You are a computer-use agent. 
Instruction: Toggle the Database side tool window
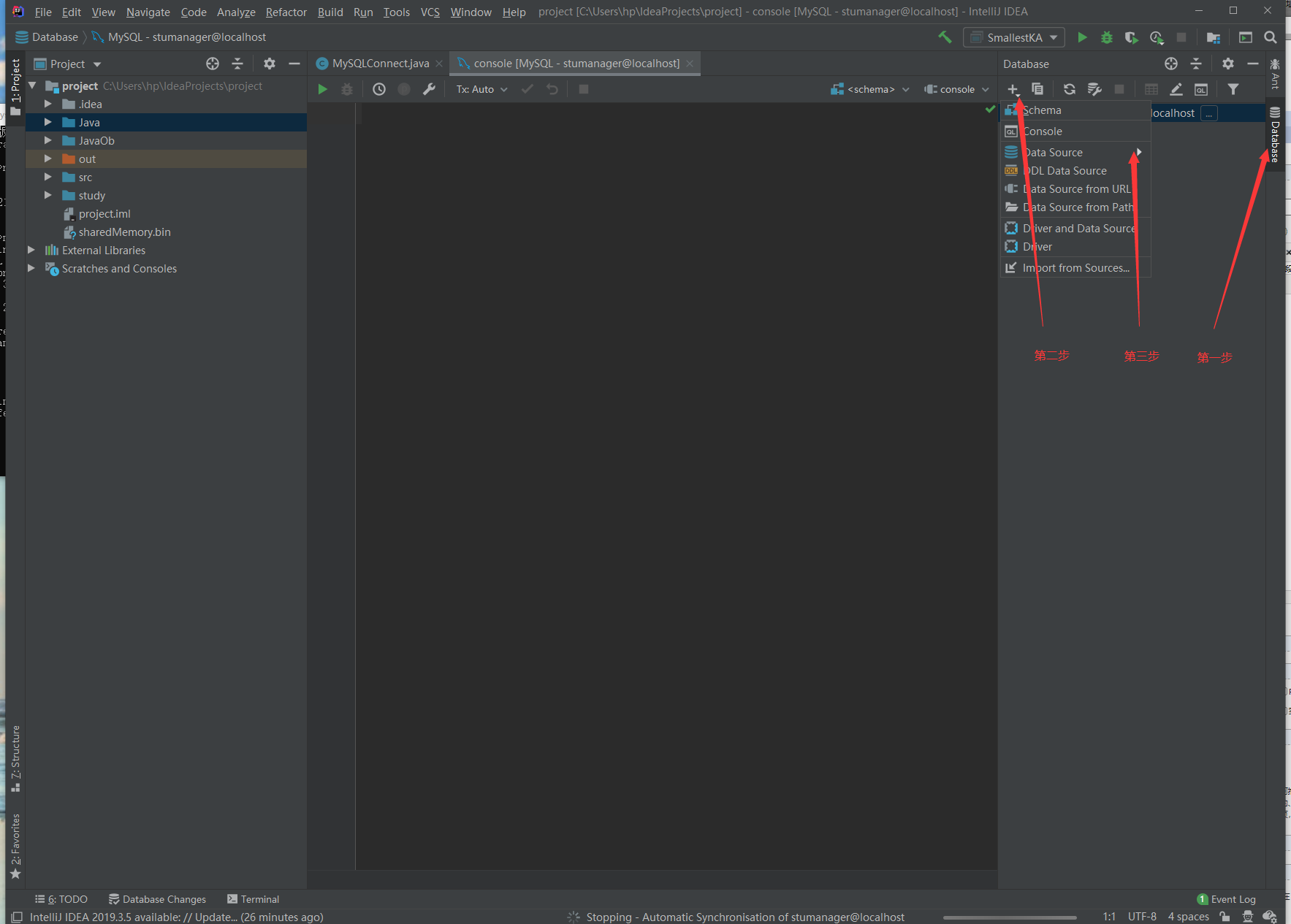point(1275,134)
